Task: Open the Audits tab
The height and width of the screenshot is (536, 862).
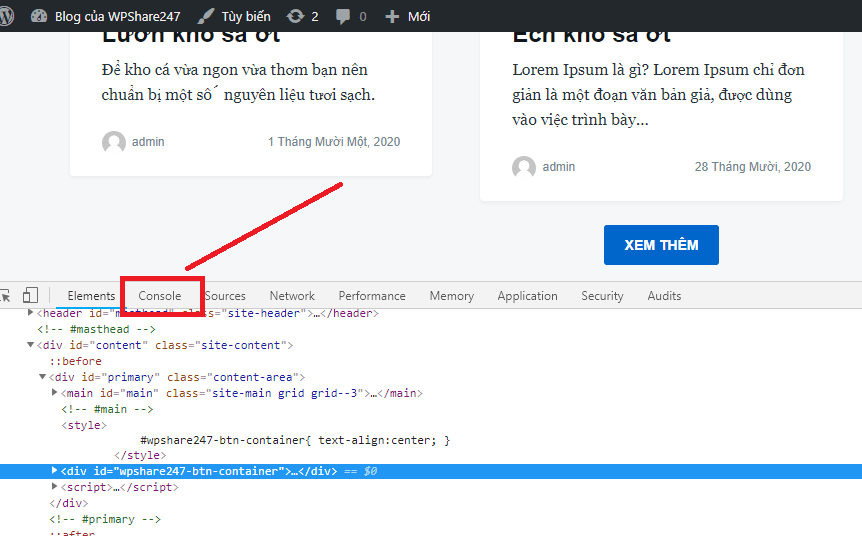Action: click(x=664, y=296)
